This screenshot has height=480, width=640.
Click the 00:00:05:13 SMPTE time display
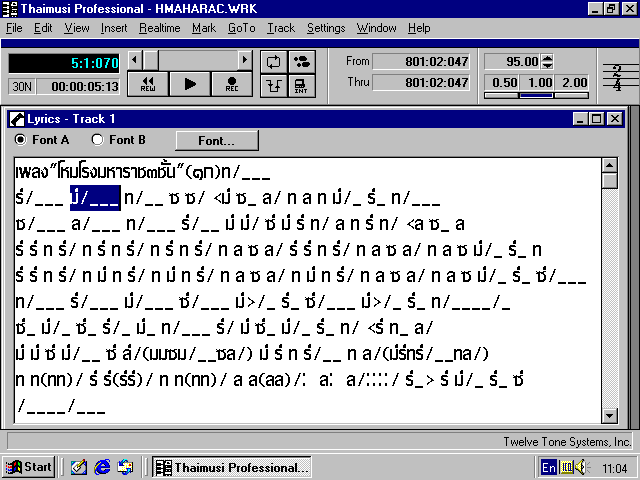tap(78, 87)
